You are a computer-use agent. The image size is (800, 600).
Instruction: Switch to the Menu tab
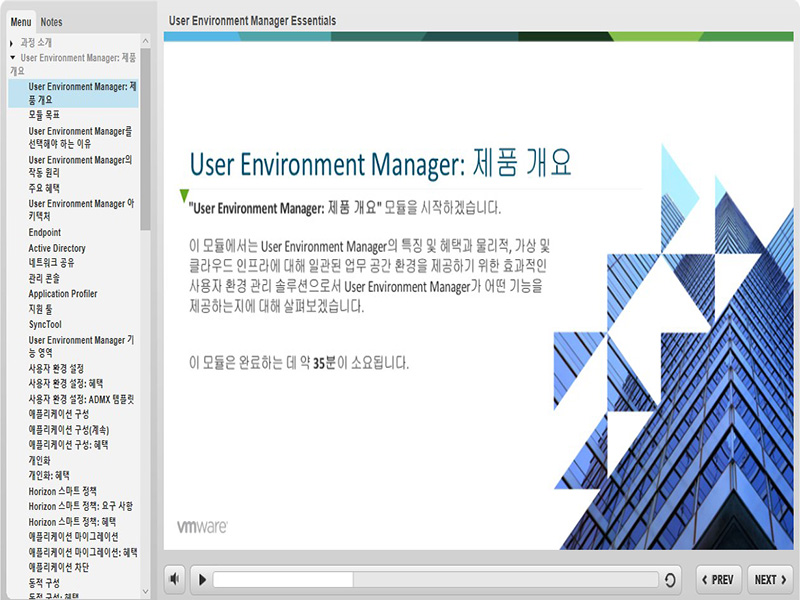click(x=21, y=22)
